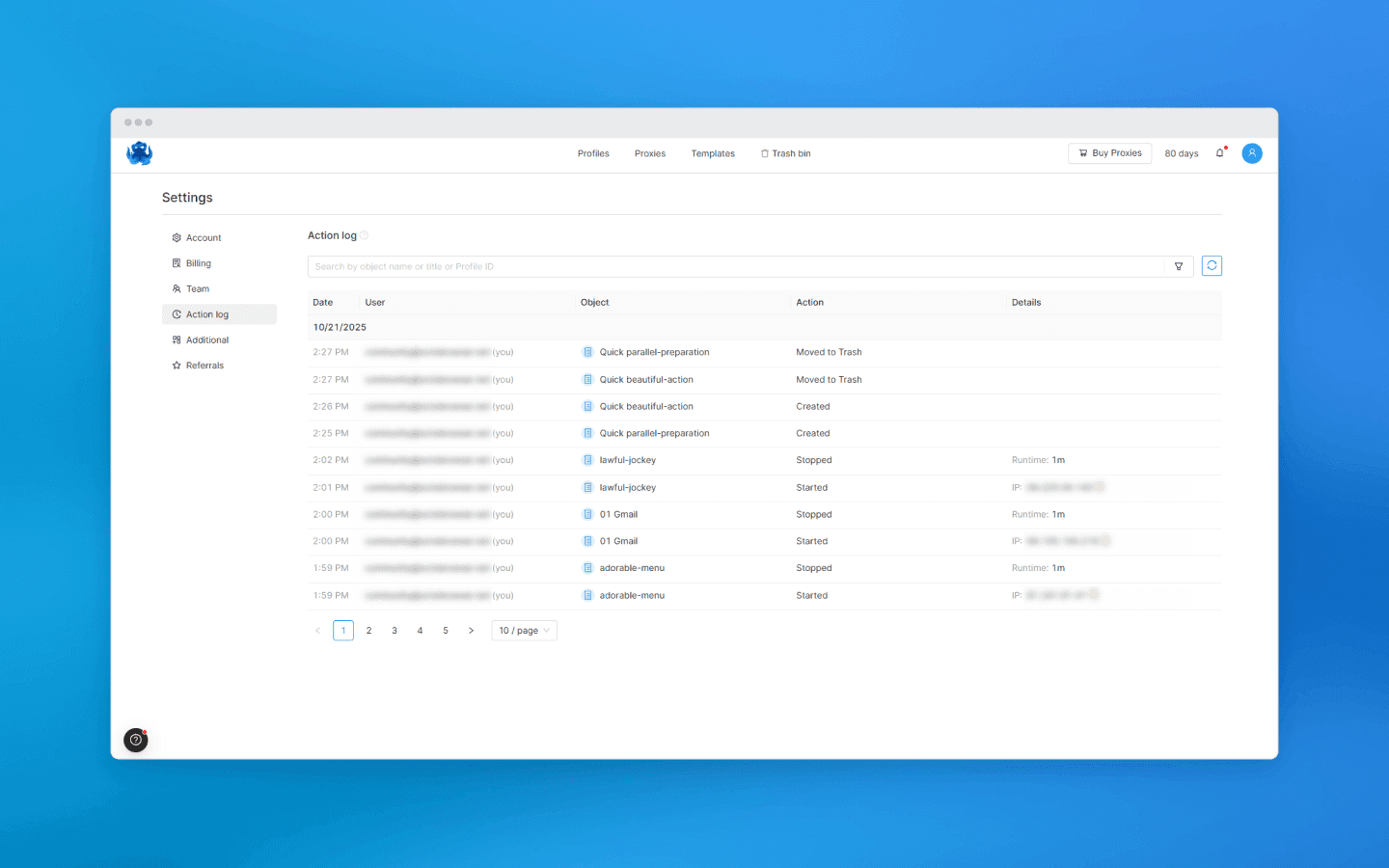
Task: Click profile icon of Quick beautiful-action Created row
Action: tap(587, 406)
